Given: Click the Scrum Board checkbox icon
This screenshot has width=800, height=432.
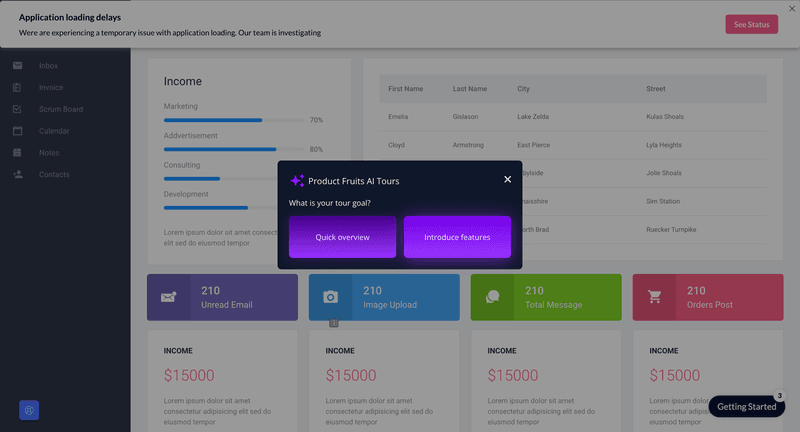Looking at the screenshot, I should click(18, 110).
